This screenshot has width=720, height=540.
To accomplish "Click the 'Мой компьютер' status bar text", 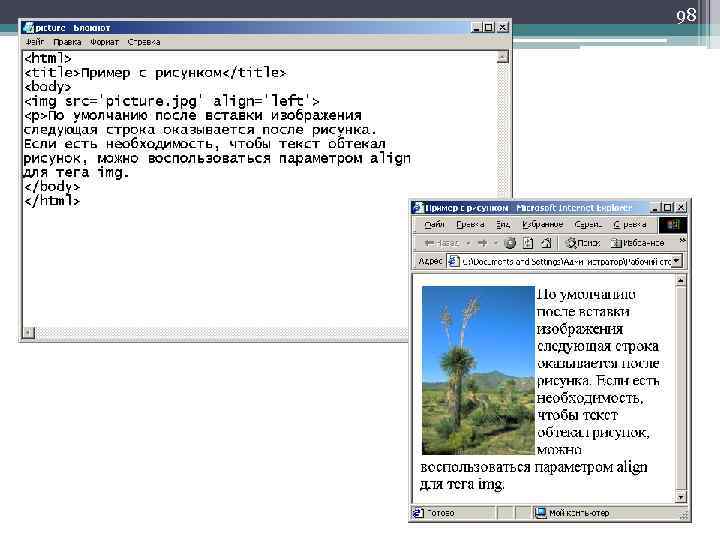I will click(579, 513).
